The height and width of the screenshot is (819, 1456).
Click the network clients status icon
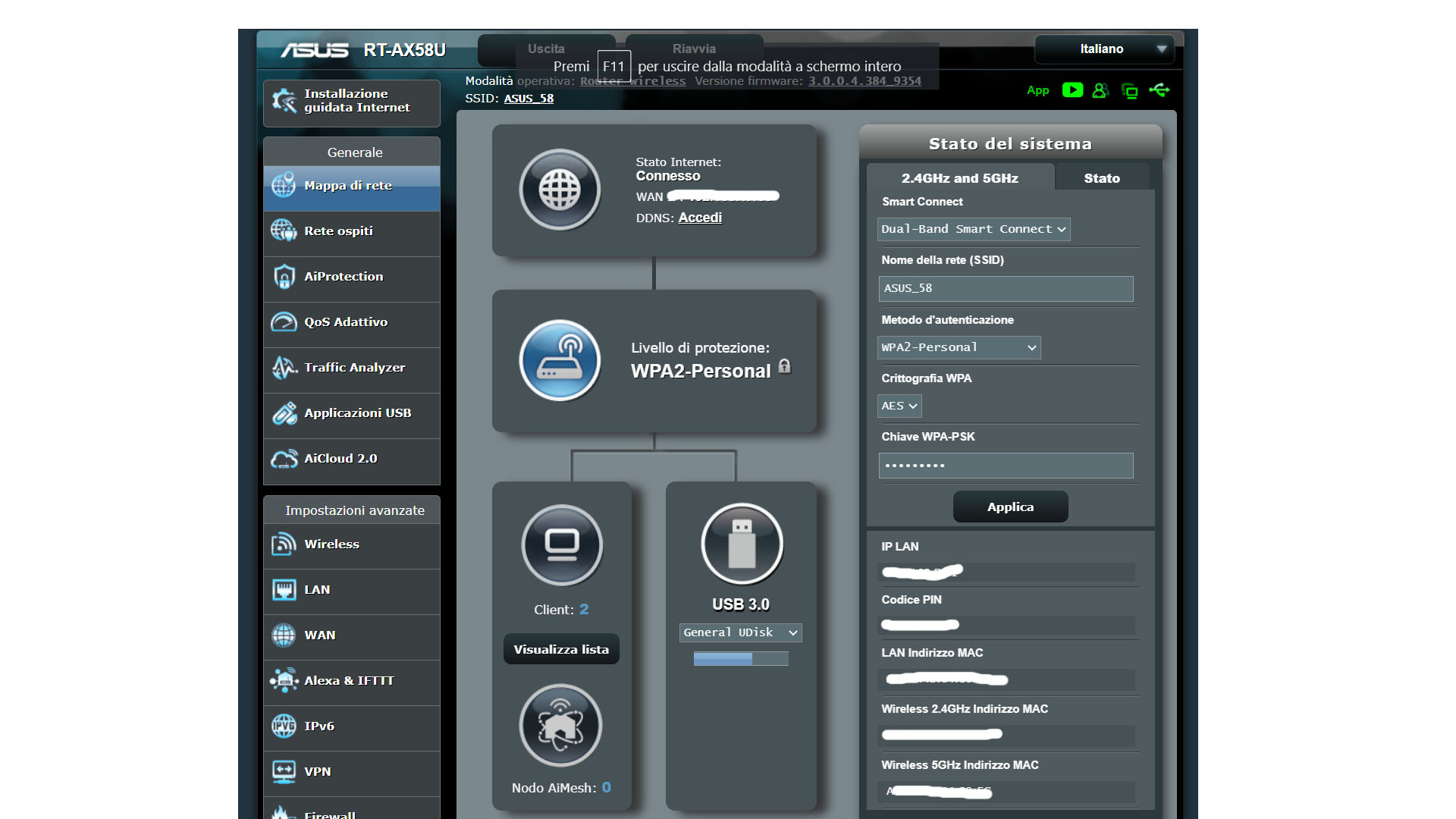1130,91
